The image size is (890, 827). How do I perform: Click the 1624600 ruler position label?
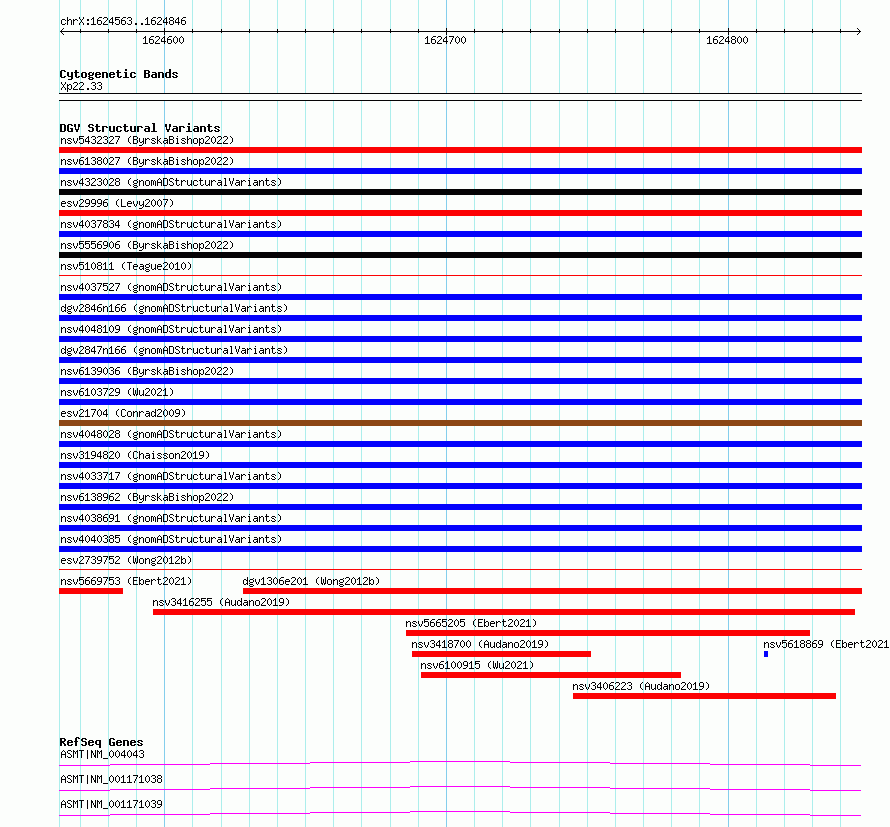[x=163, y=40]
